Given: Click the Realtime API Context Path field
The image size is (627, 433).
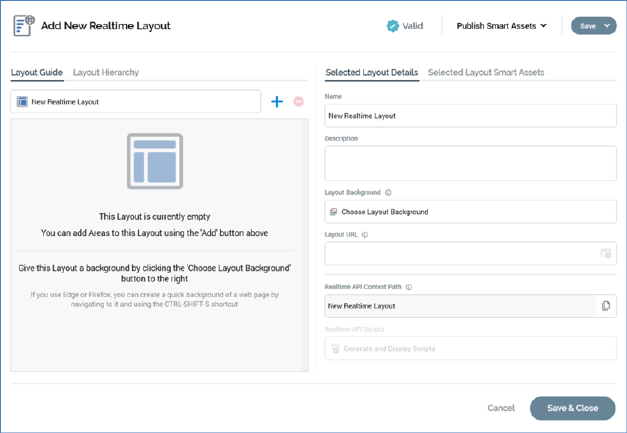Looking at the screenshot, I should point(460,306).
